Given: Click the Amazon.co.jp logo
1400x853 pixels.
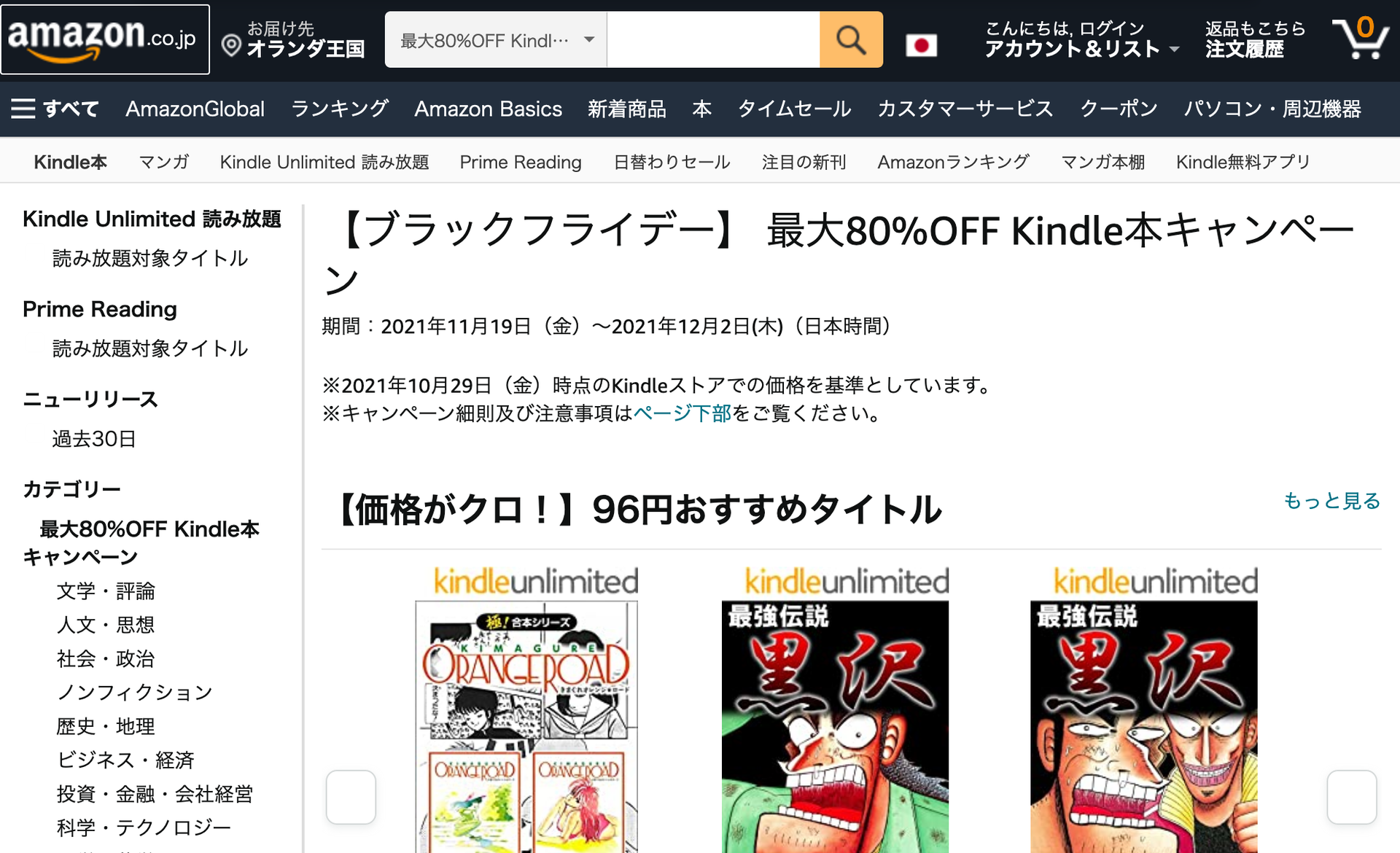Looking at the screenshot, I should (x=105, y=39).
